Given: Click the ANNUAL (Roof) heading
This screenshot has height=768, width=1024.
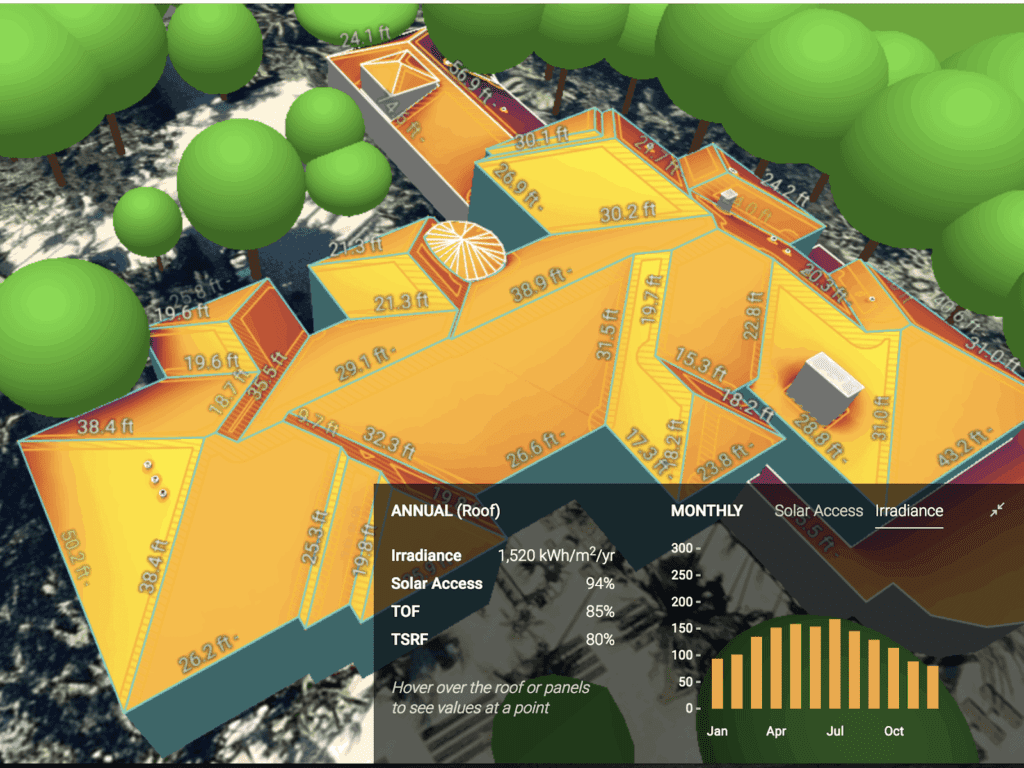Looking at the screenshot, I should (445, 510).
